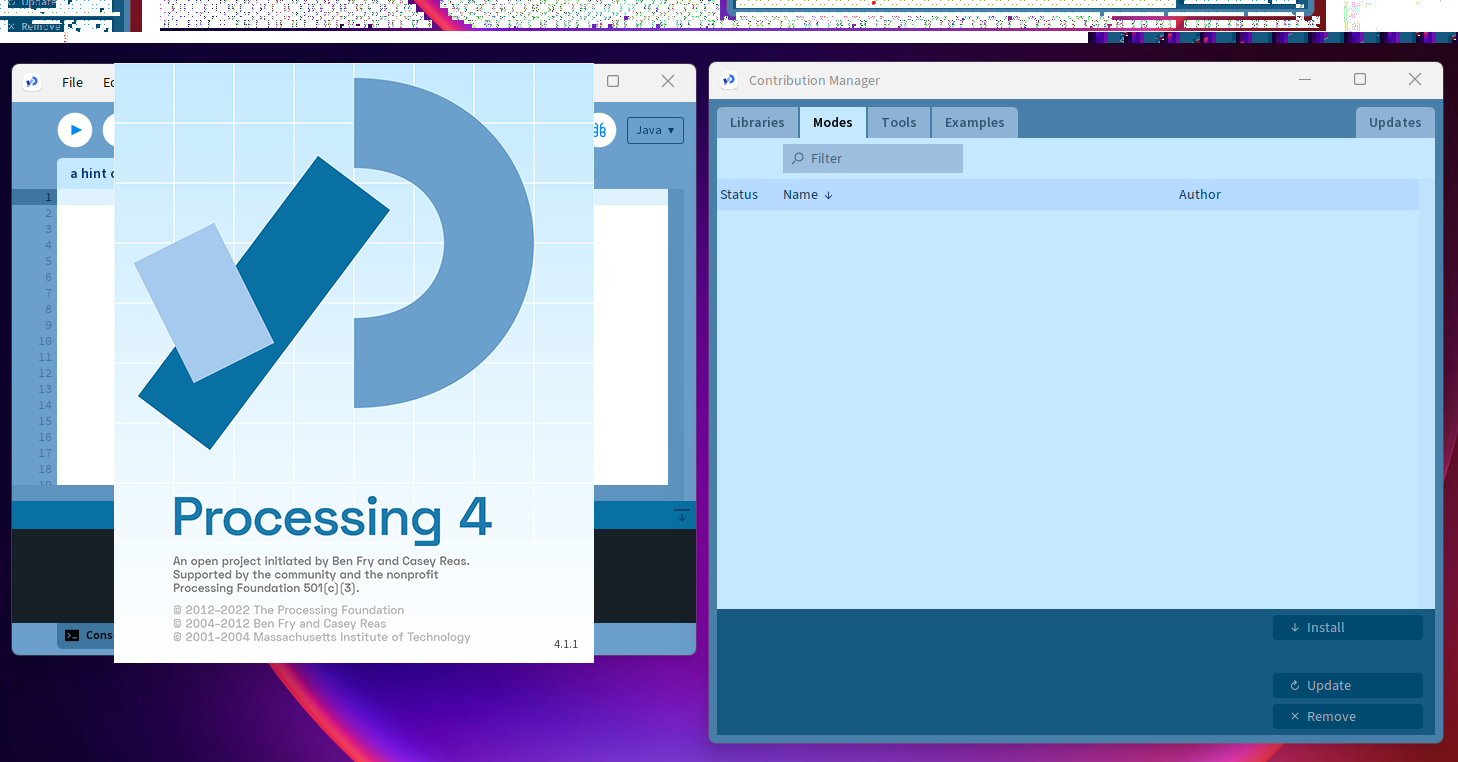
Task: Switch to the Tools tab
Action: coord(899,122)
